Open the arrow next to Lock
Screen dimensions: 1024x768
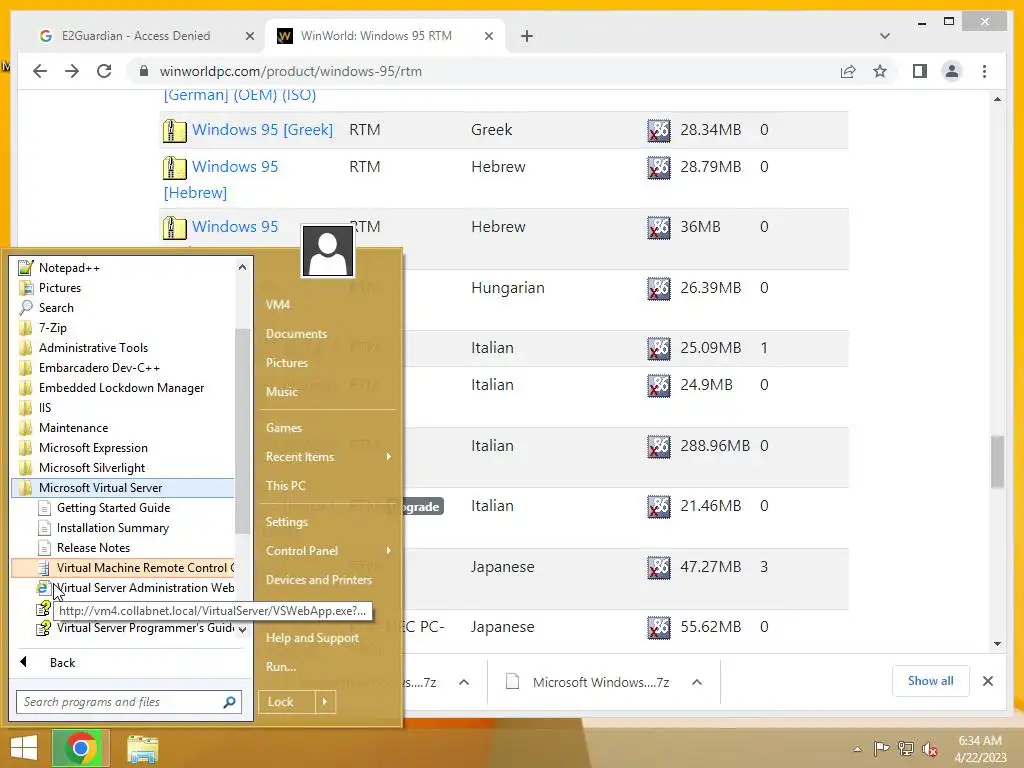point(325,702)
